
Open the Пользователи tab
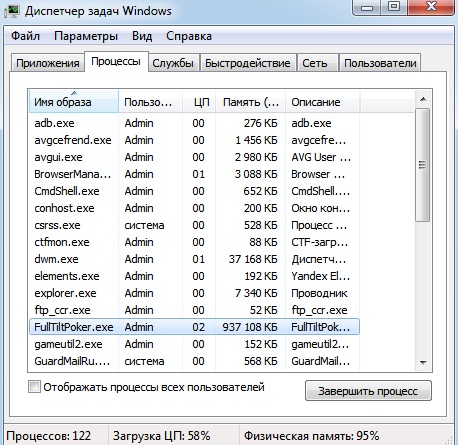[380, 63]
